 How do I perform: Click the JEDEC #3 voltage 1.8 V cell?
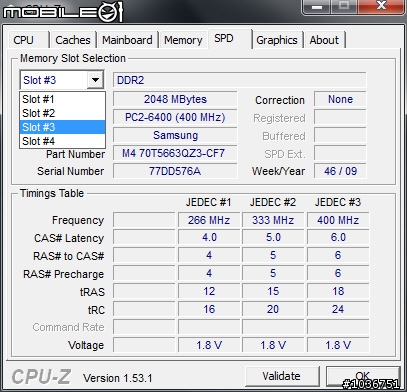pyautogui.click(x=338, y=345)
